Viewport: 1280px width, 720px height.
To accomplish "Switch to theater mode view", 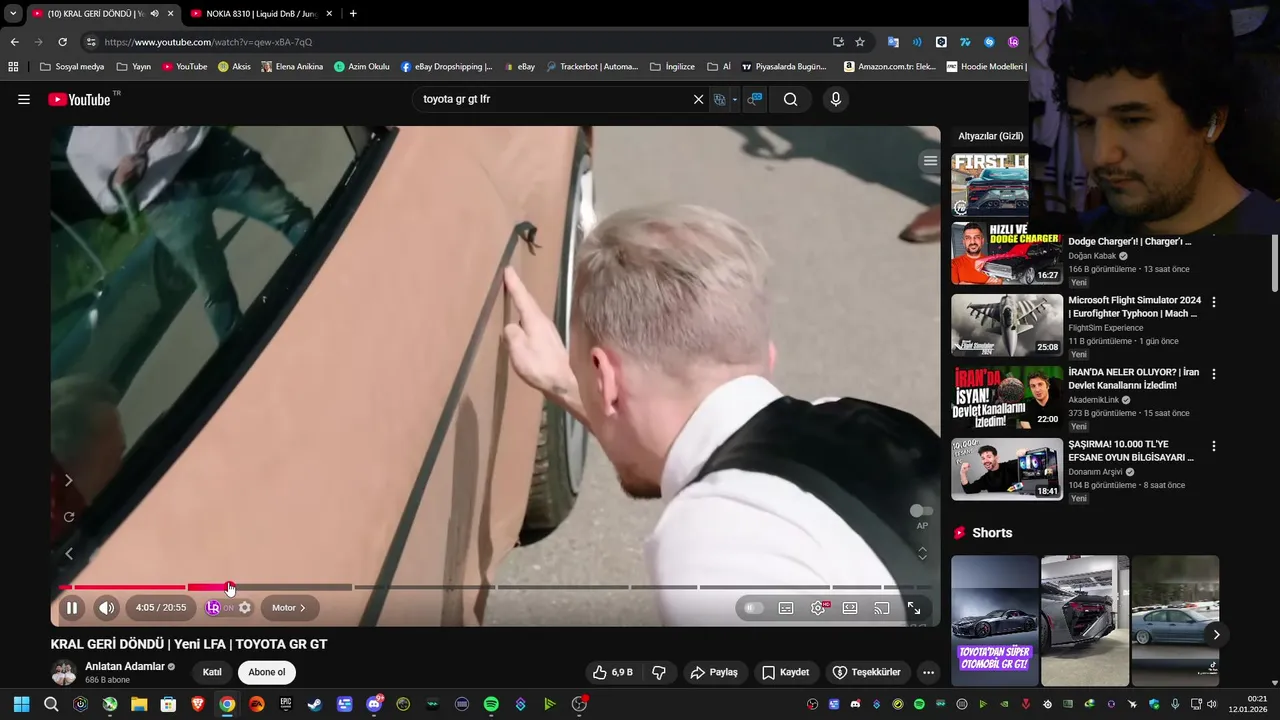I will [x=850, y=608].
